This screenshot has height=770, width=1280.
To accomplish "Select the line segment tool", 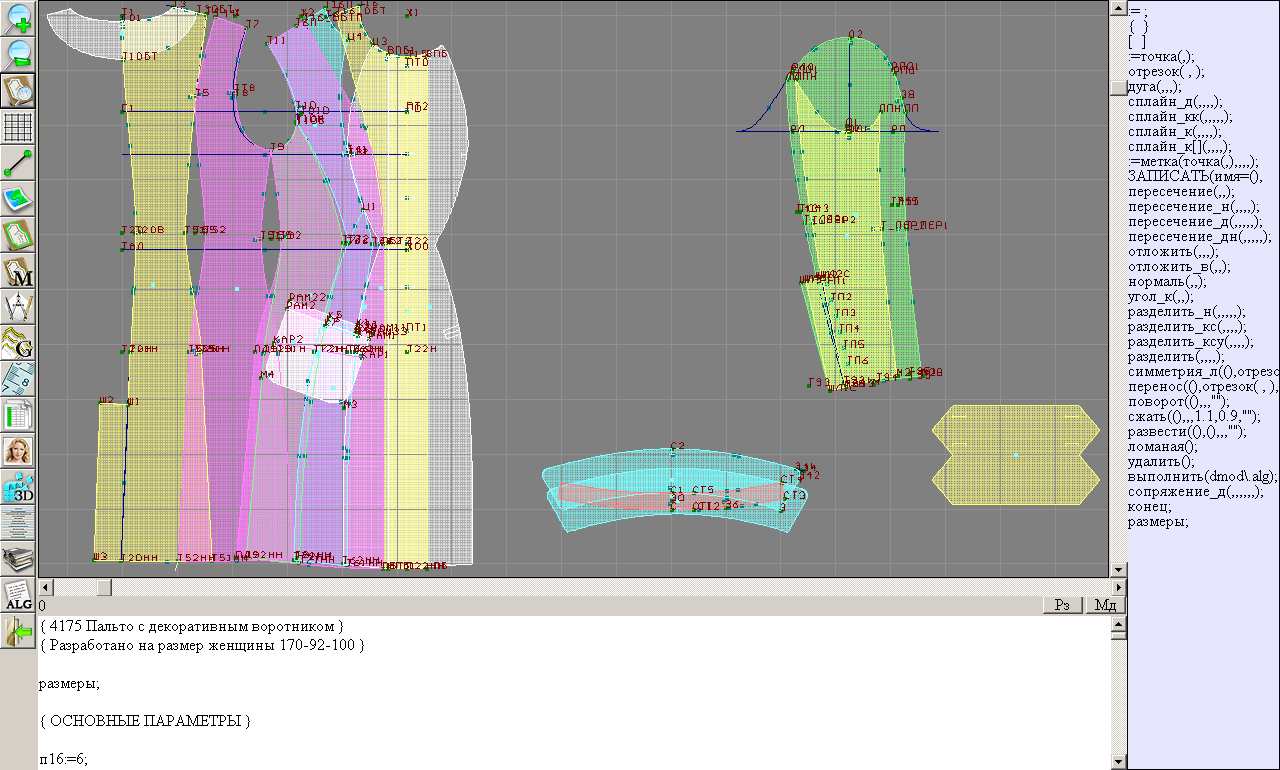I will pos(19,163).
